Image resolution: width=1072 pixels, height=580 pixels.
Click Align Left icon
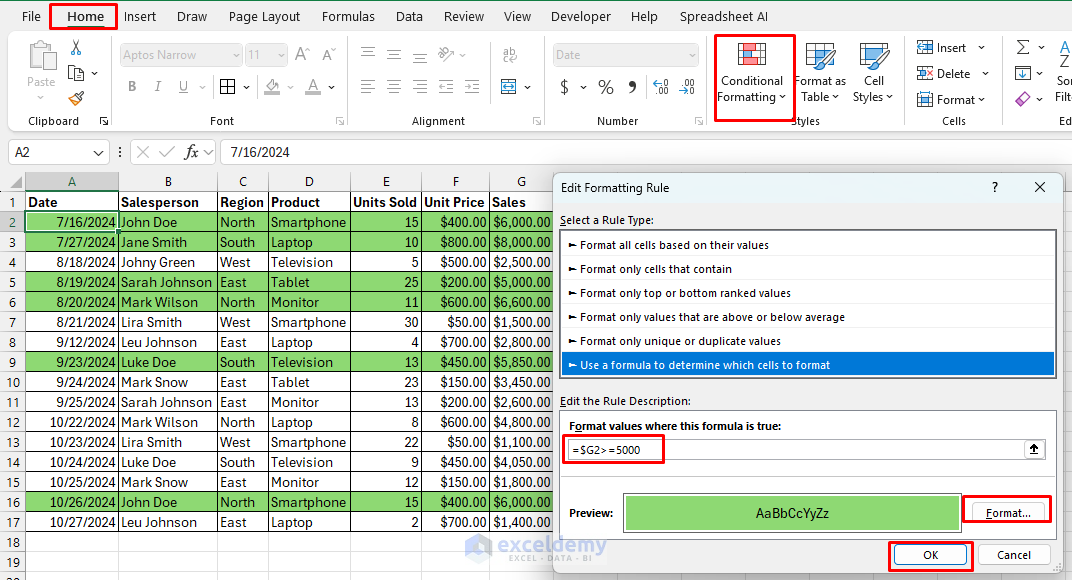tap(368, 86)
